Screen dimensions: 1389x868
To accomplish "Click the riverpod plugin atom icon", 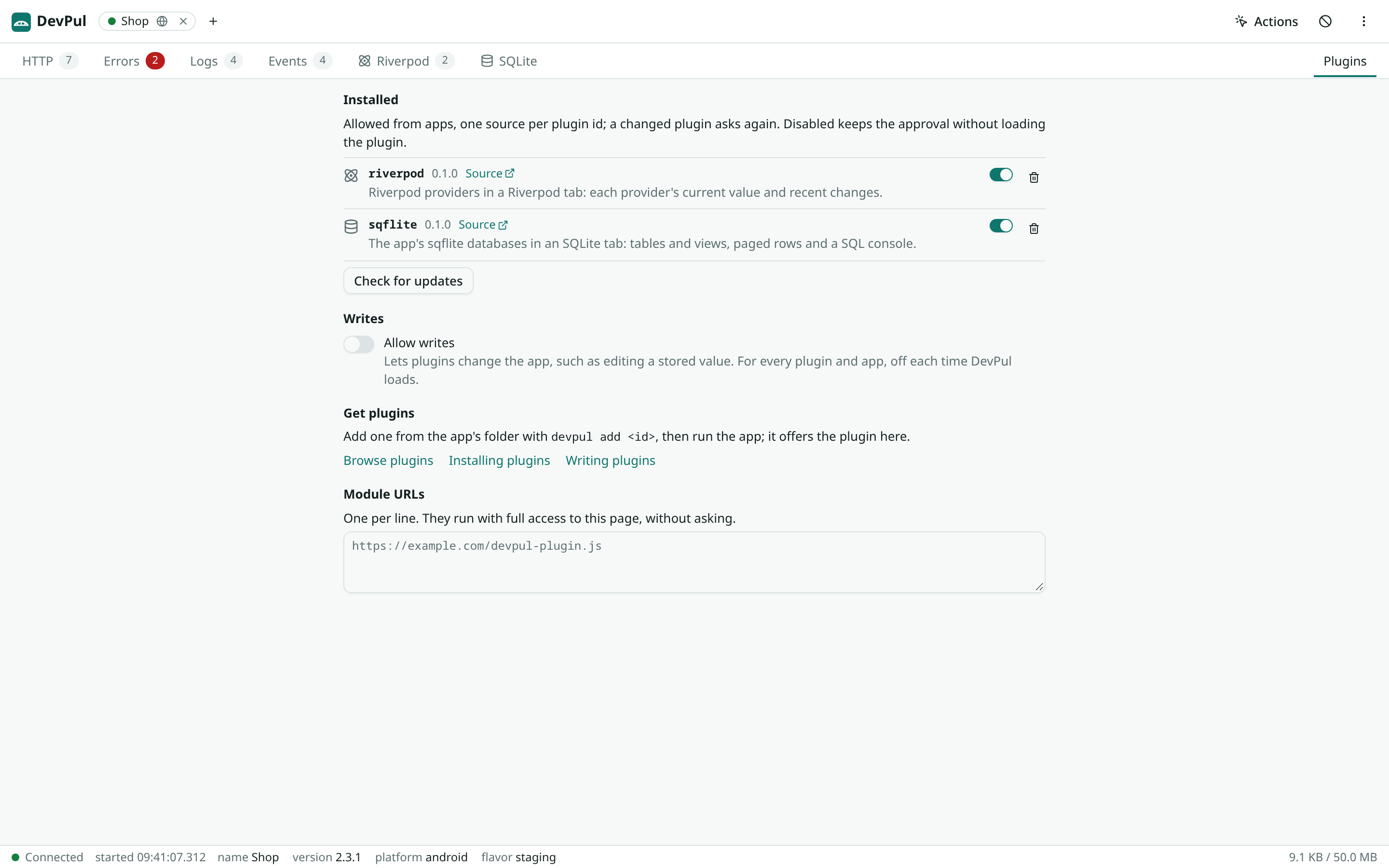I will (351, 175).
